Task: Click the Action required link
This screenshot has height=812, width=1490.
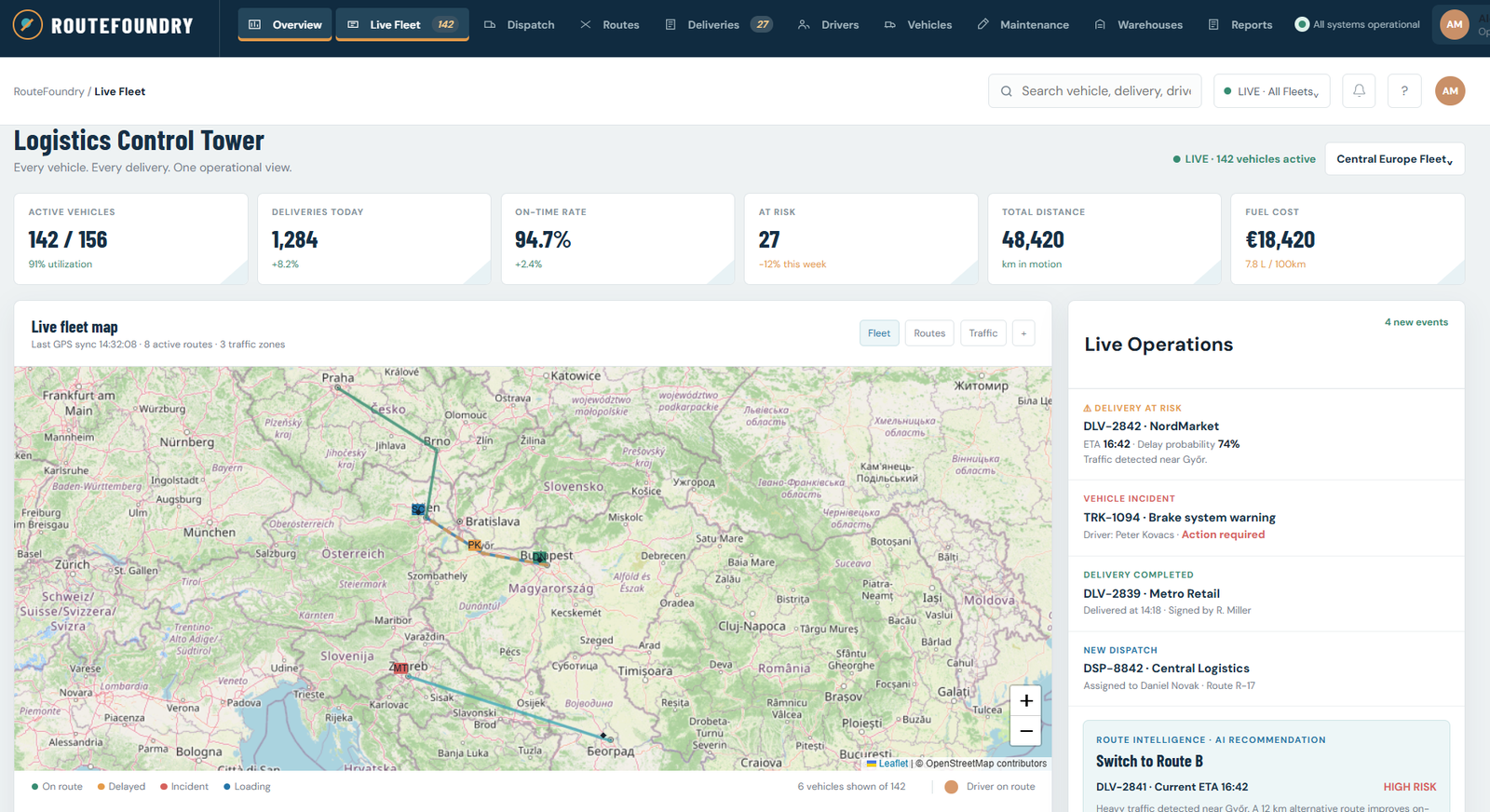Action: (1223, 535)
